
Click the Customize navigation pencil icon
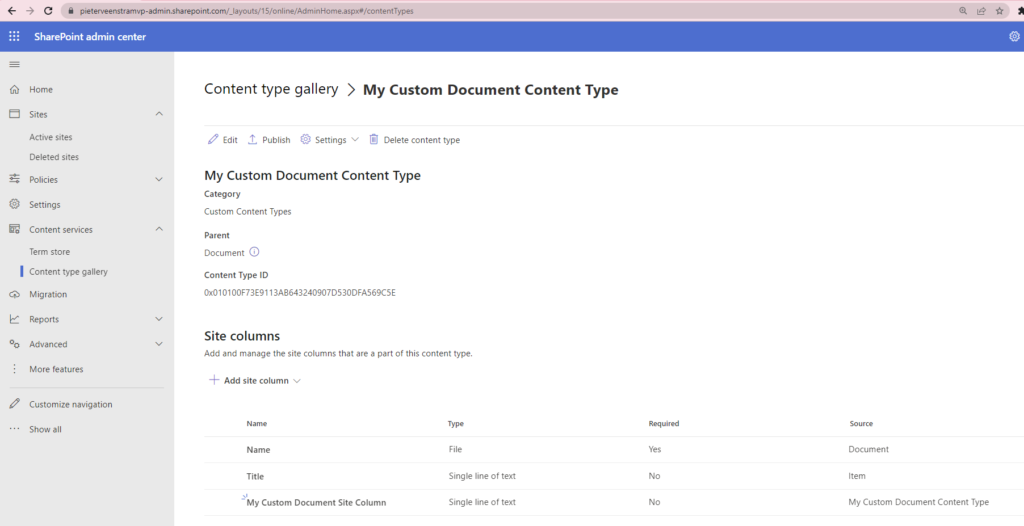point(14,404)
